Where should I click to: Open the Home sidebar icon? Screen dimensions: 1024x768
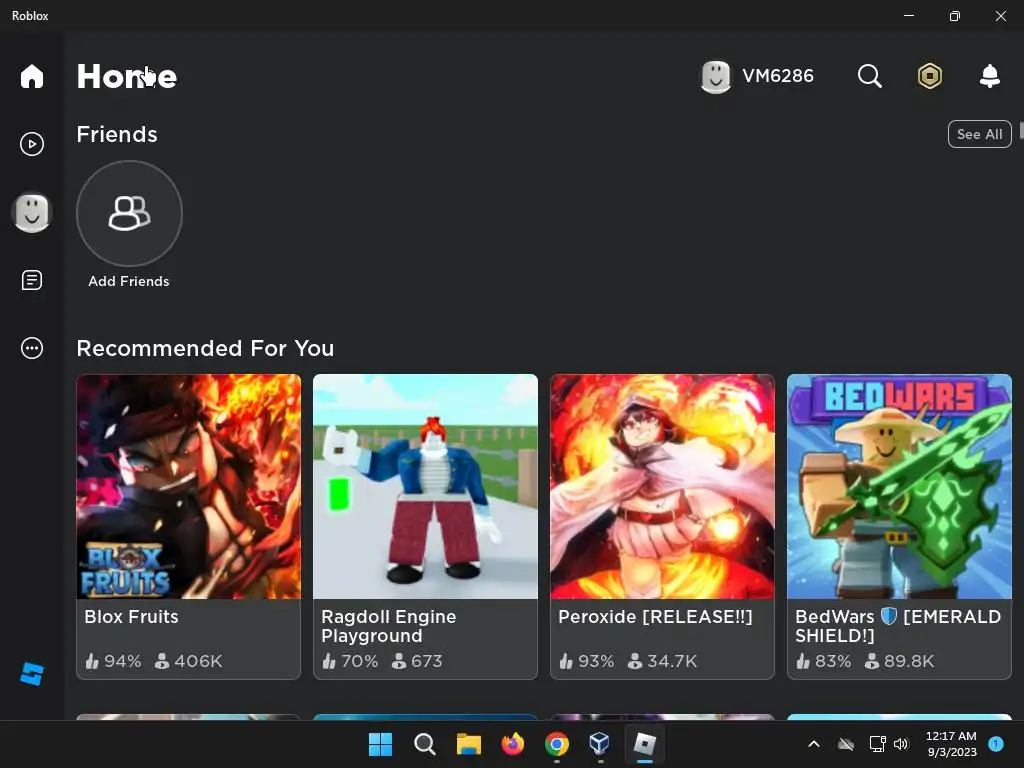31,76
